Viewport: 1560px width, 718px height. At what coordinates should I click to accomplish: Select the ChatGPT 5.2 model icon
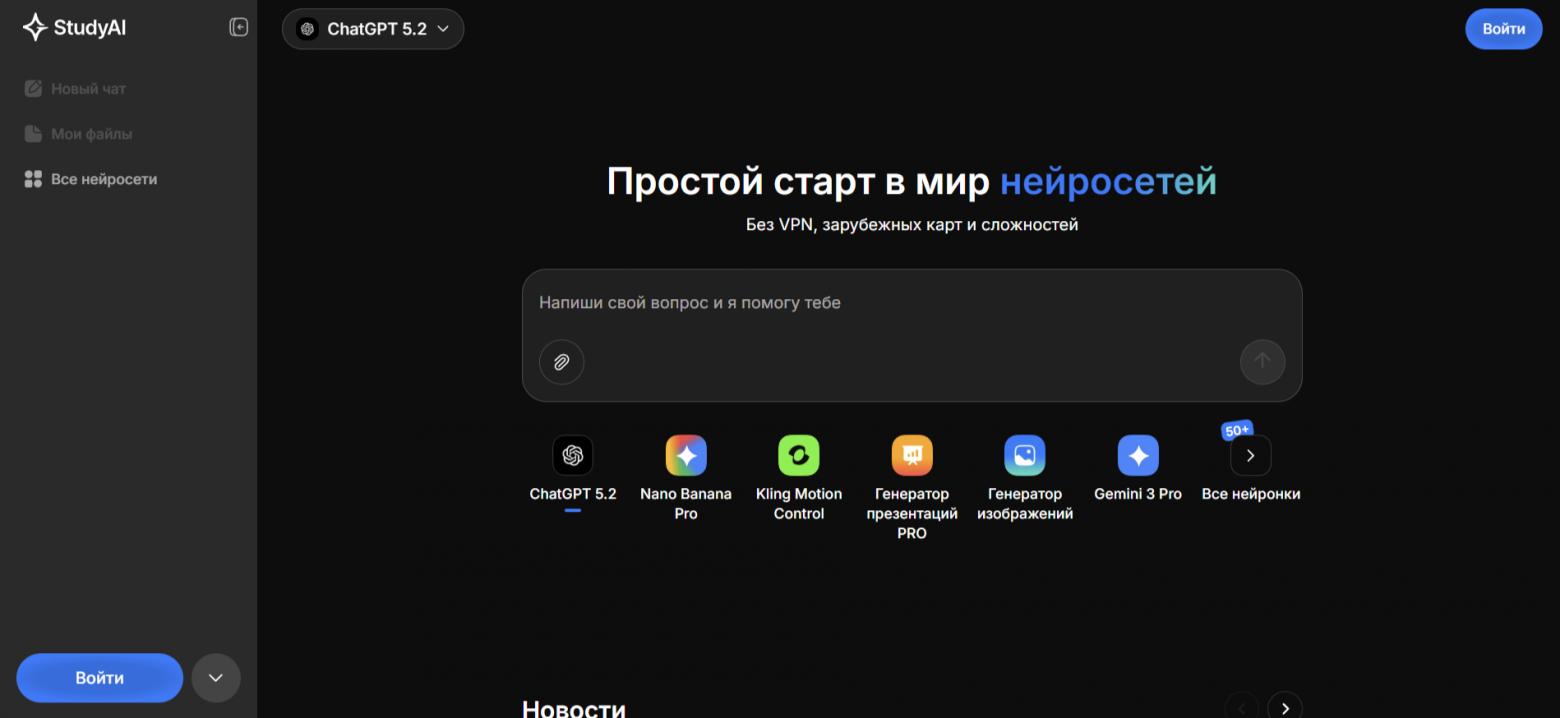(x=572, y=455)
